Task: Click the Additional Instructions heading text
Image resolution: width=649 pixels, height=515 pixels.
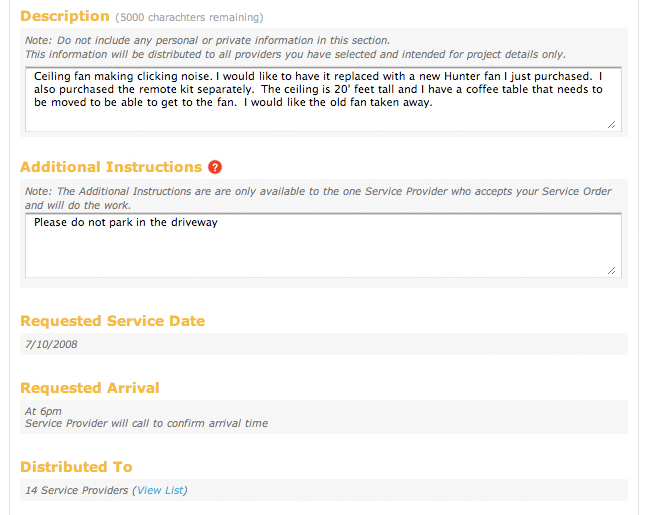Action: click(111, 167)
